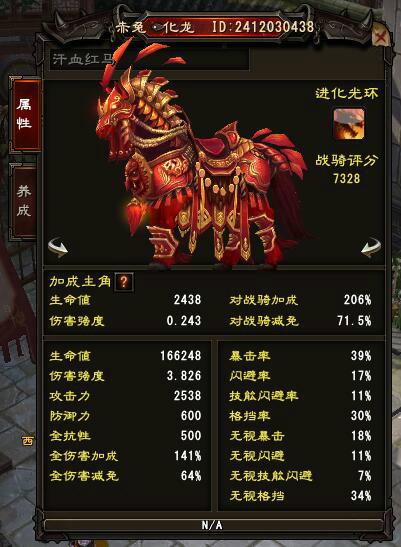Click the 无视格挡 34% stat row

point(300,496)
